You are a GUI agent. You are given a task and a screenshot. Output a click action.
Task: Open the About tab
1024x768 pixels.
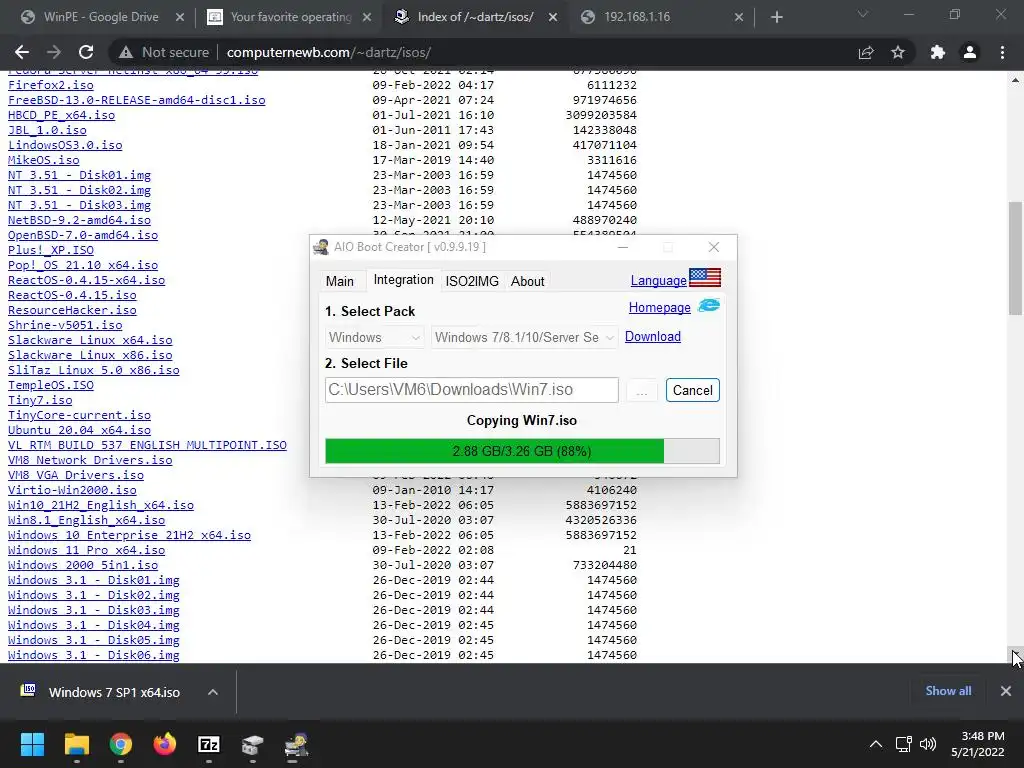(527, 281)
